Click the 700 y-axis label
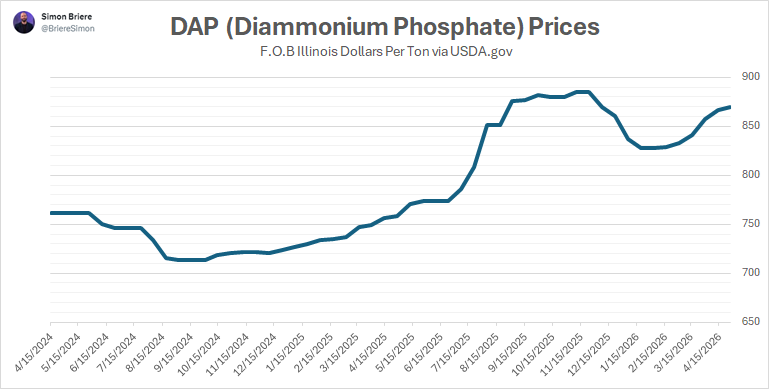The height and width of the screenshot is (389, 769). tap(748, 273)
